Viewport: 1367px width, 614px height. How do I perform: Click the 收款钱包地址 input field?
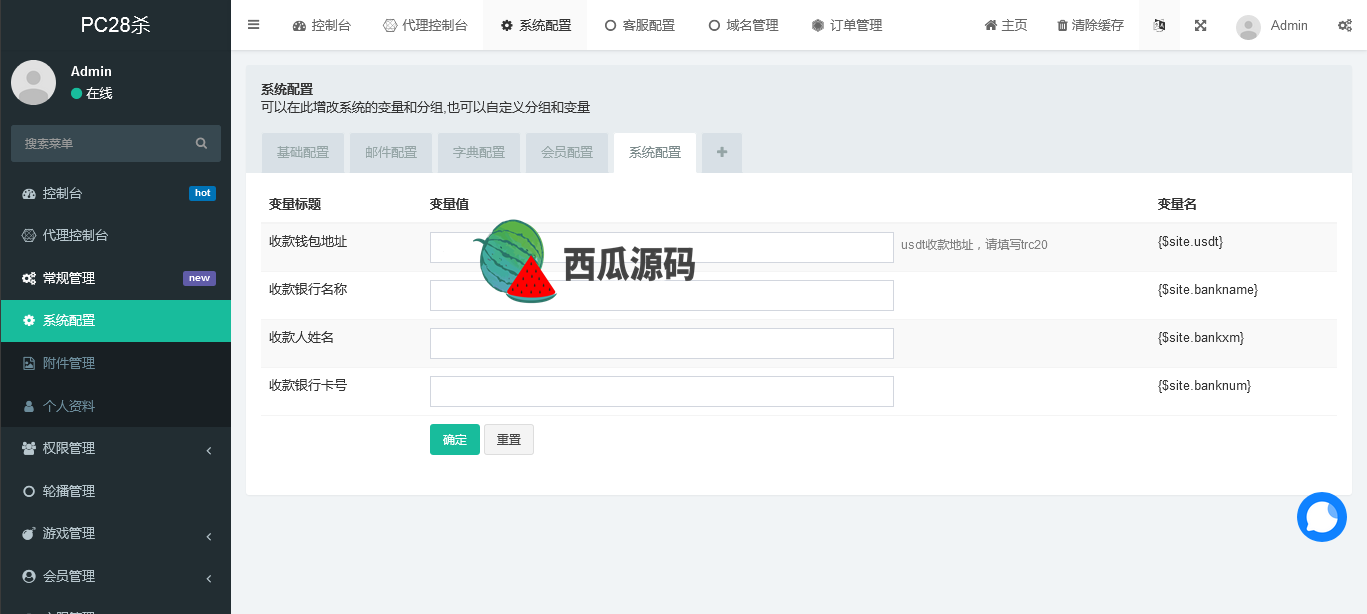pyautogui.click(x=662, y=248)
